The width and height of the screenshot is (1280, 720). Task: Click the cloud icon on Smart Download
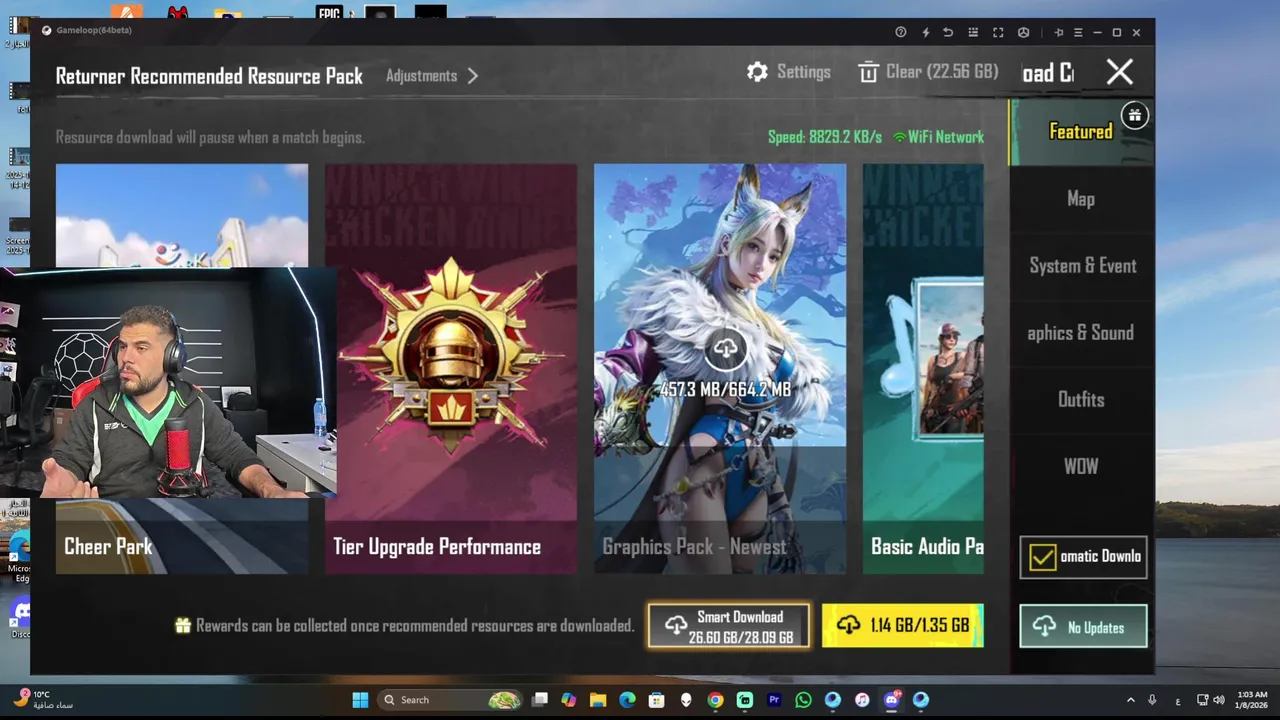click(676, 625)
